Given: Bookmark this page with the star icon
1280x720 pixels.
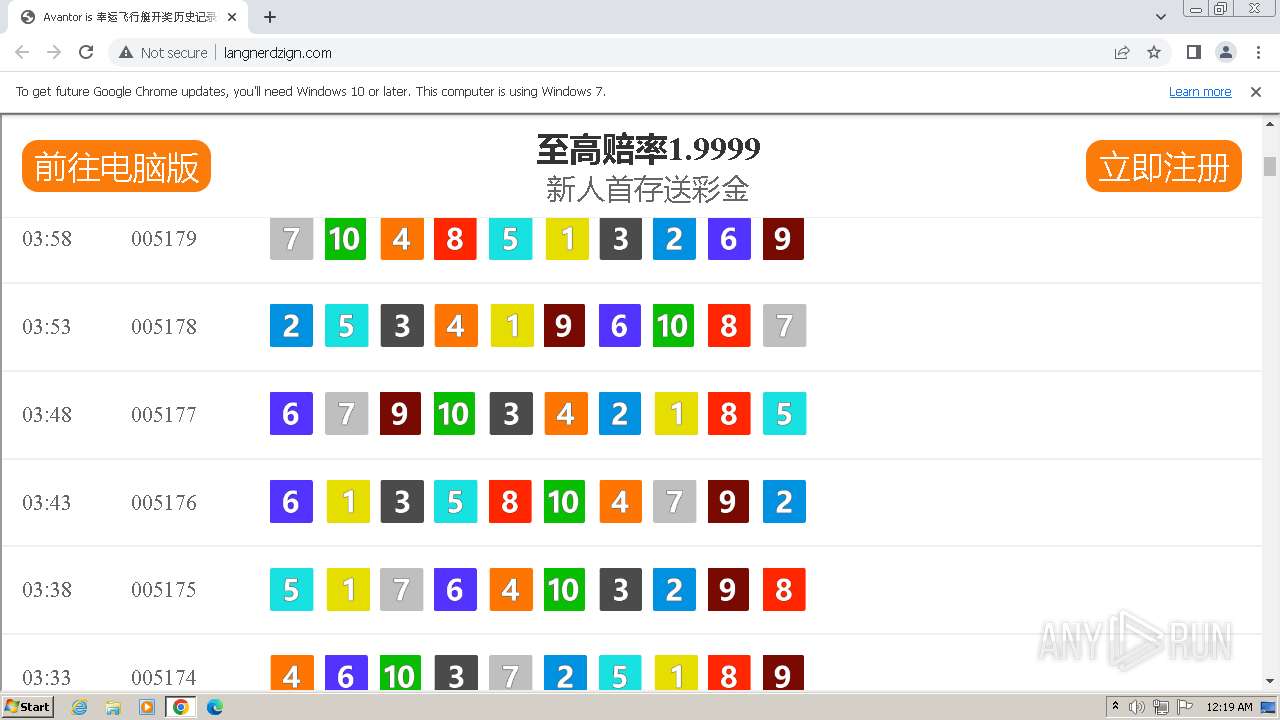Looking at the screenshot, I should pos(1154,53).
